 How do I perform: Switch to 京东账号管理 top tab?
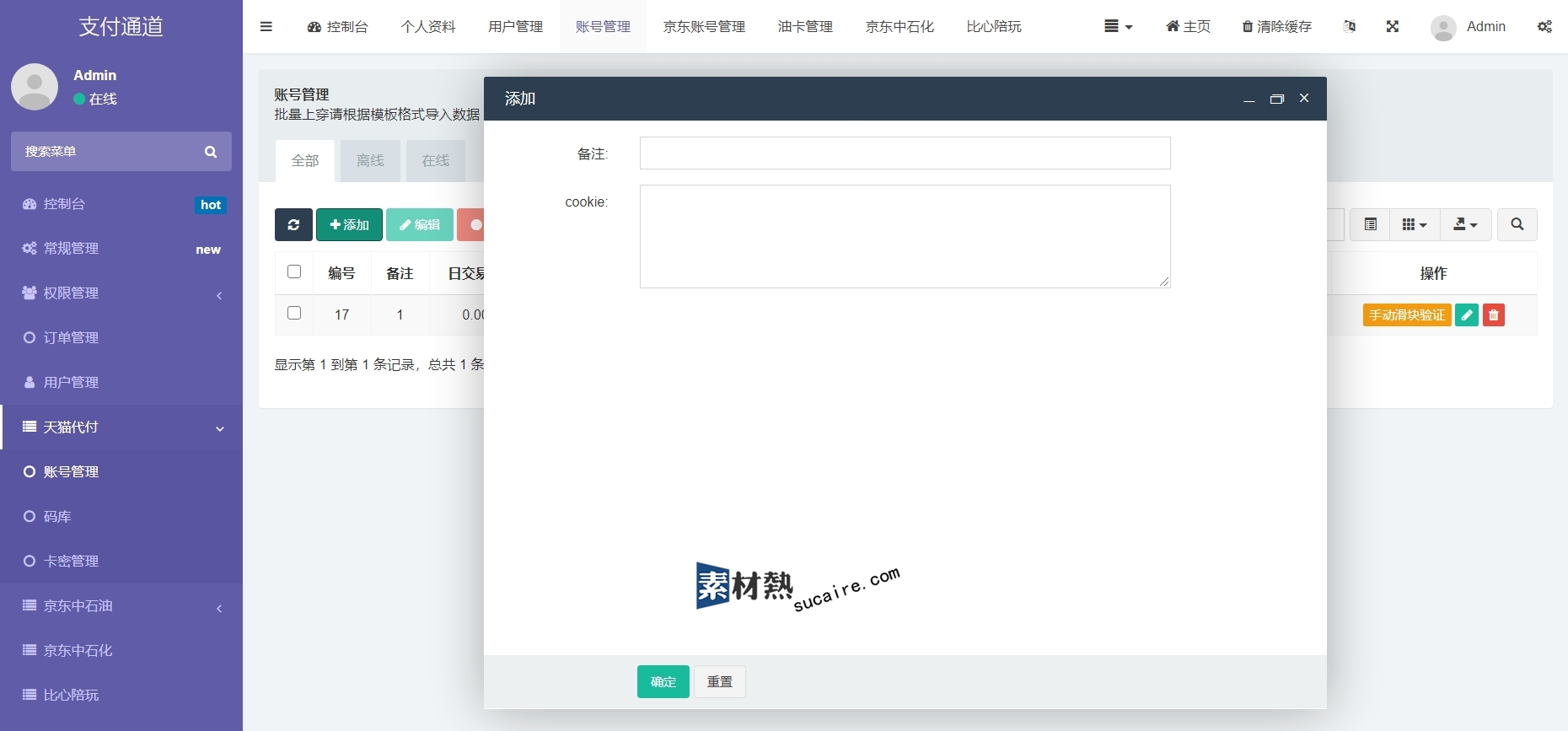[705, 26]
